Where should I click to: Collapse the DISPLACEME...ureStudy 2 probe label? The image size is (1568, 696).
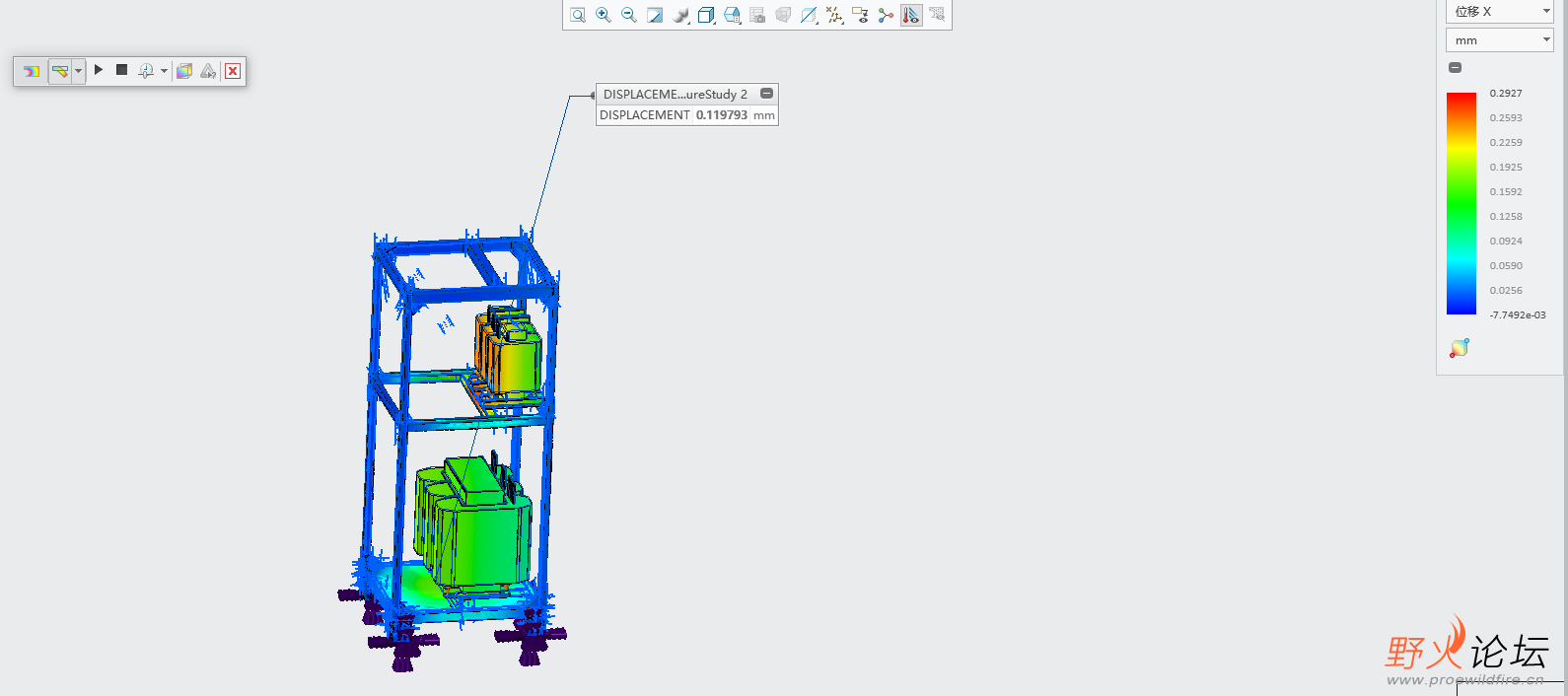[766, 94]
